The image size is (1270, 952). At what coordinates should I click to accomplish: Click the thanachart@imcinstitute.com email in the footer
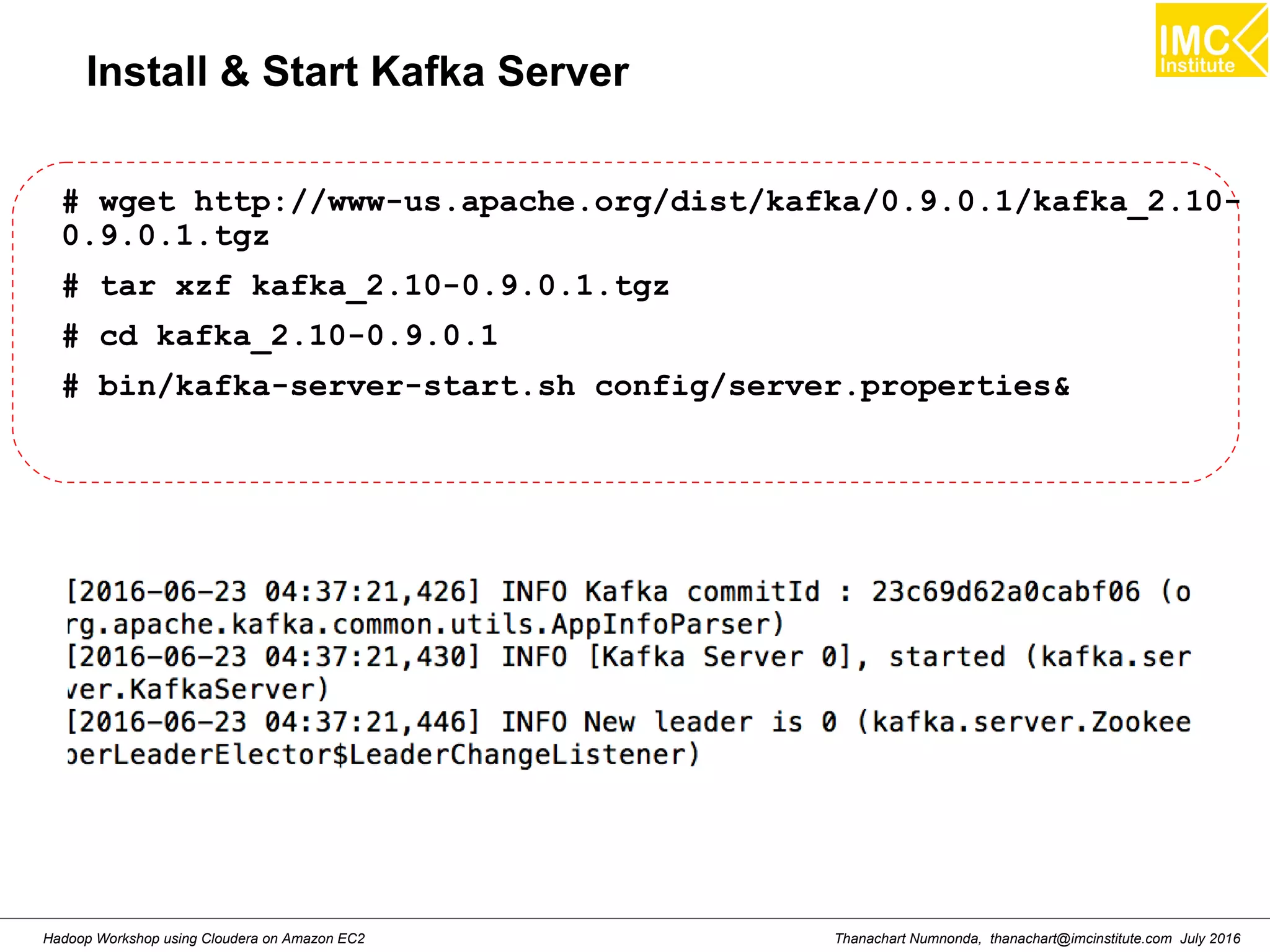1080,938
